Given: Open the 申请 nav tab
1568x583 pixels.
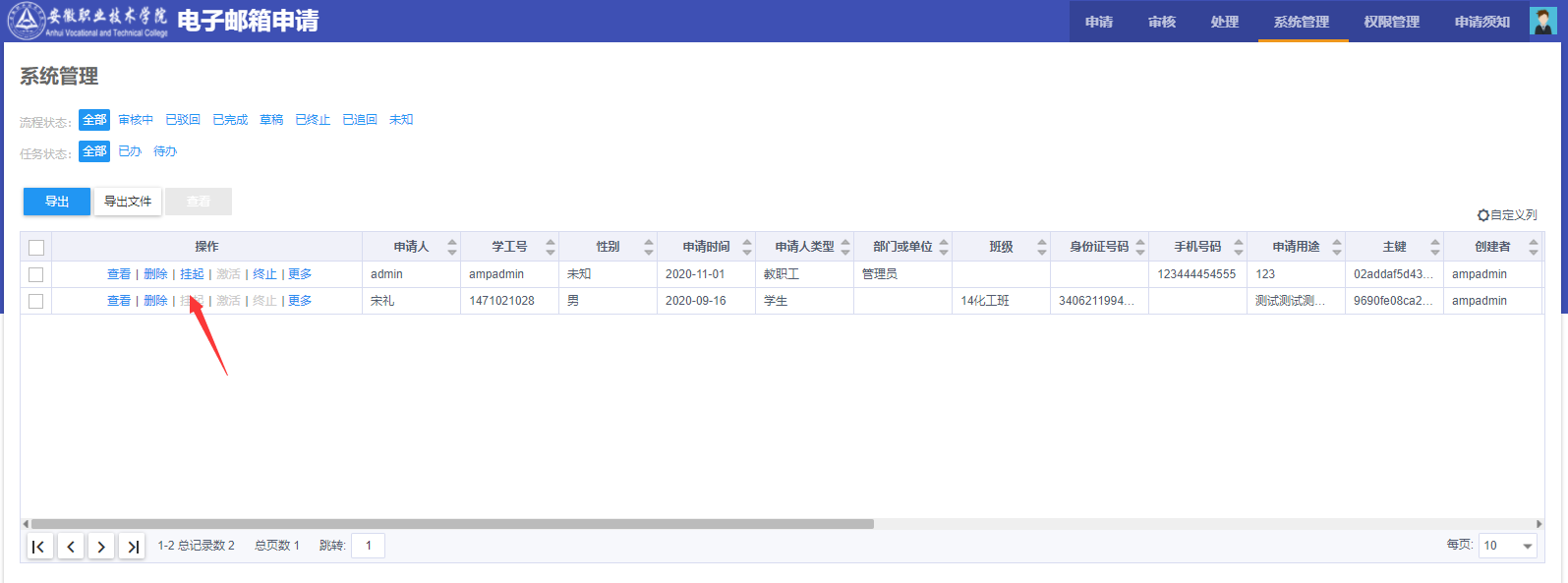Looking at the screenshot, I should click(1099, 22).
